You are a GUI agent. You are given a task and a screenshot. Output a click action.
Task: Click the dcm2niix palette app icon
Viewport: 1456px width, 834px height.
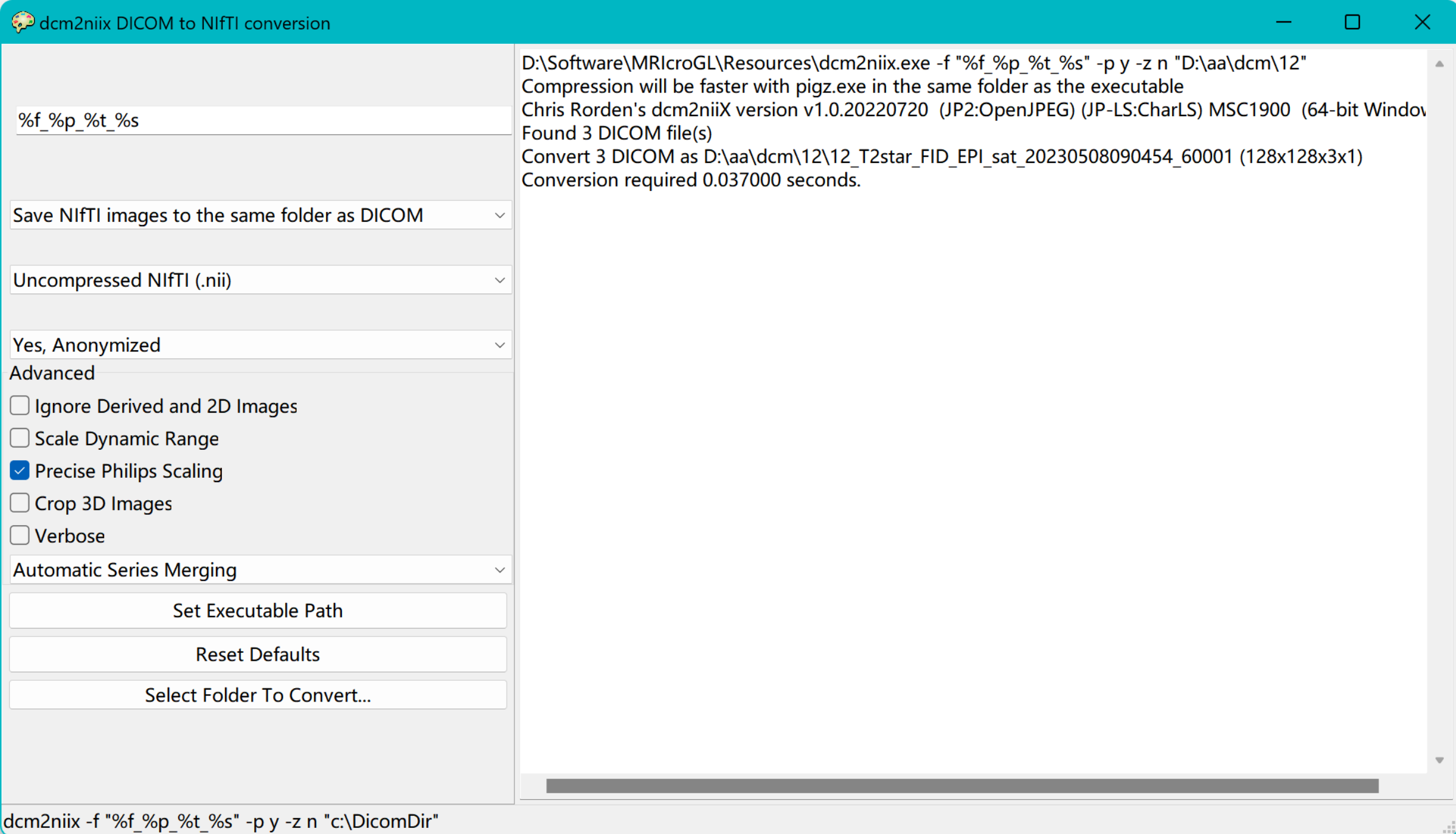tap(22, 22)
